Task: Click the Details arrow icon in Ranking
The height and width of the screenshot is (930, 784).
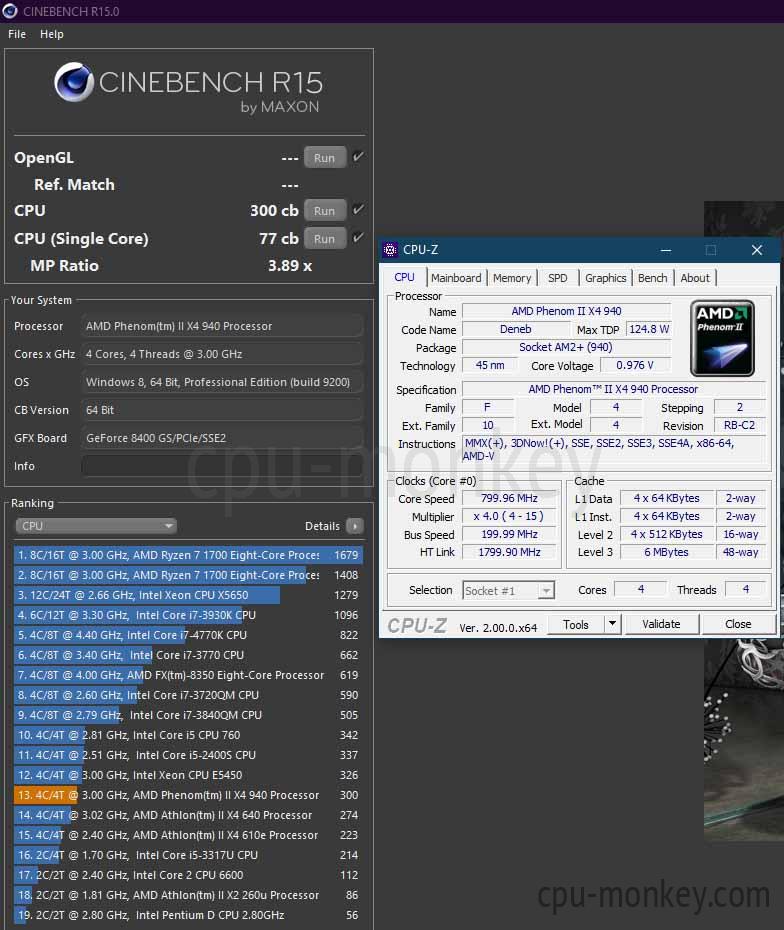Action: click(355, 525)
